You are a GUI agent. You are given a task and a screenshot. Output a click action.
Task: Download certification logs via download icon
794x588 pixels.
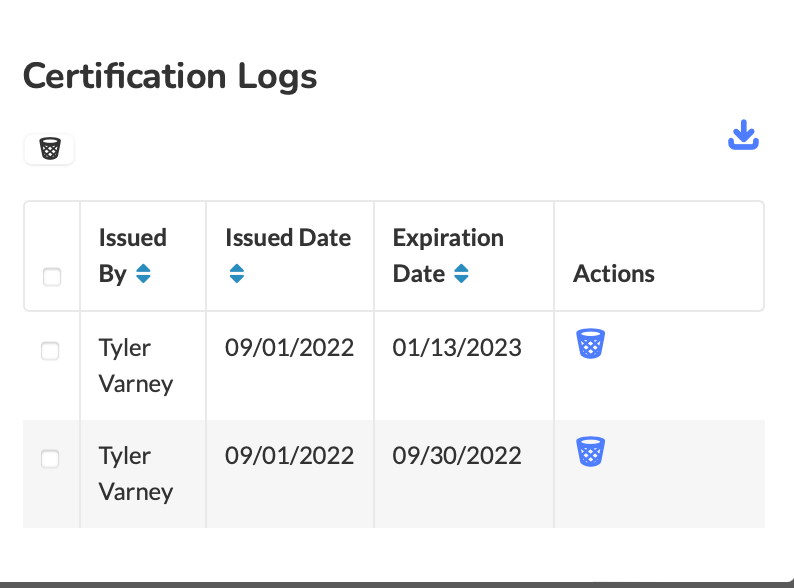pyautogui.click(x=743, y=135)
